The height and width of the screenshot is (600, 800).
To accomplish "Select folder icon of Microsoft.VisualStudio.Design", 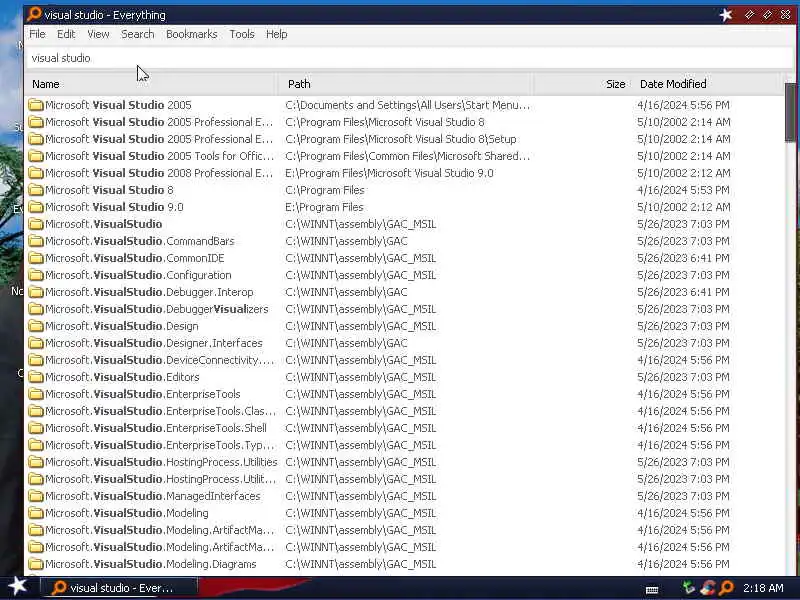I will coord(36,326).
